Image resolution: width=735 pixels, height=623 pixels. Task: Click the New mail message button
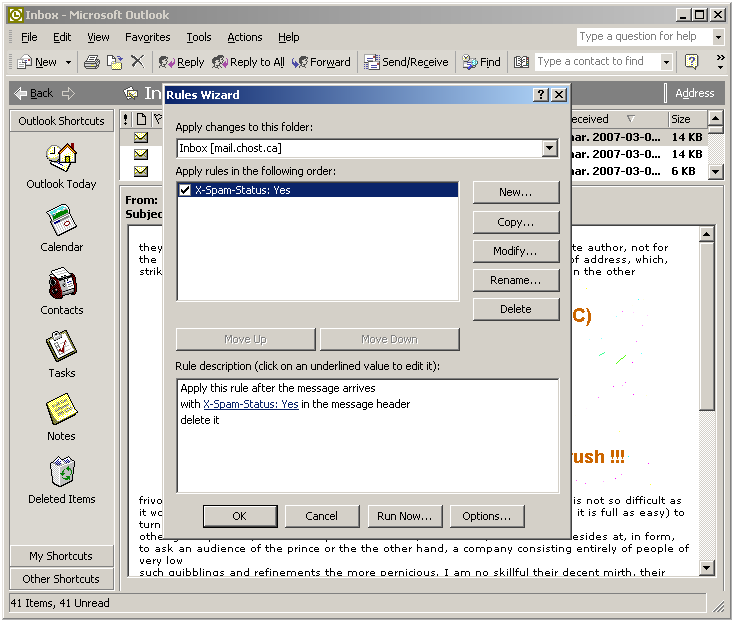click(x=37, y=62)
